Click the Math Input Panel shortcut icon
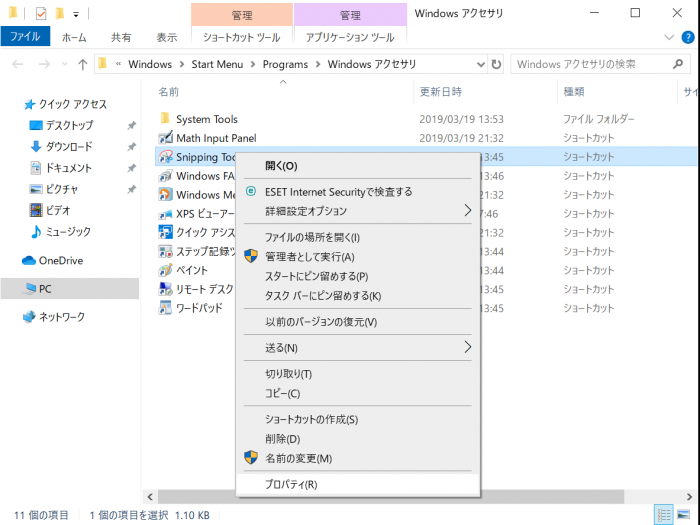 (x=165, y=138)
